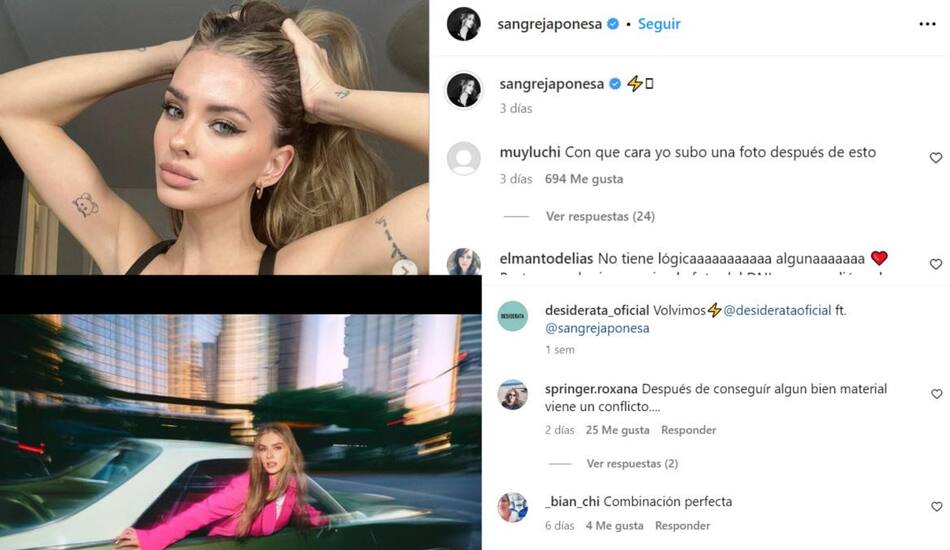Click the sangrejaponesa avatar in header
Viewport: 950px width, 550px height.
click(463, 24)
